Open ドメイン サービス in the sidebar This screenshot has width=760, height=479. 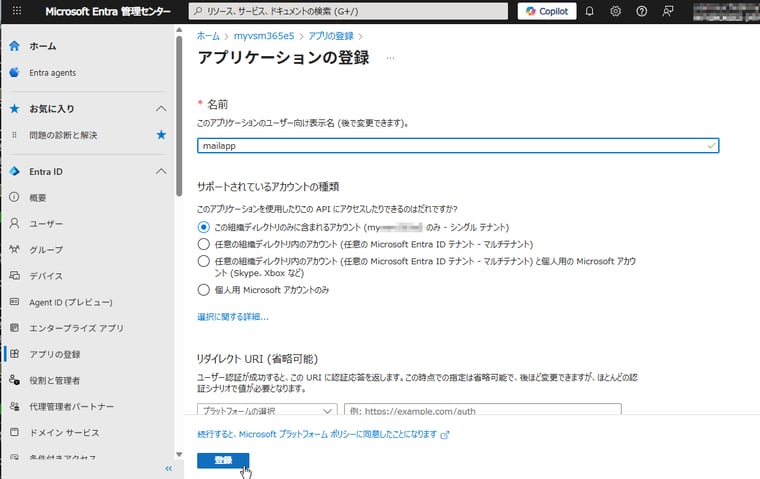pyautogui.click(x=64, y=433)
